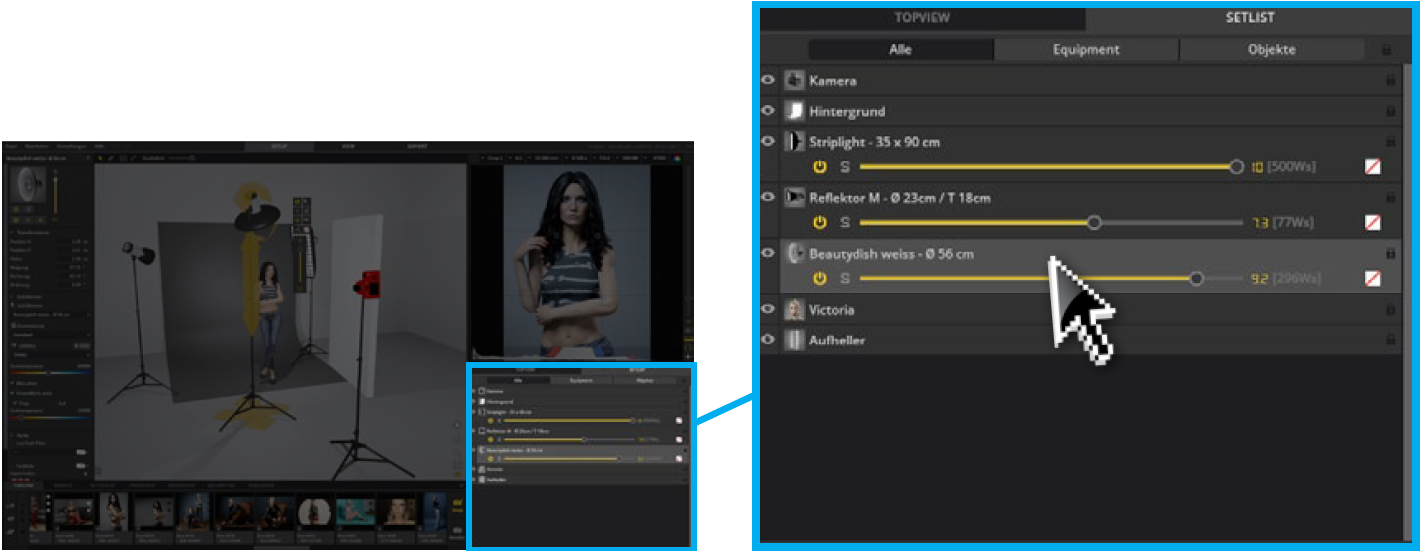1421x551 pixels.
Task: Click the Beautydish color filter icon
Action: (x=1372, y=279)
